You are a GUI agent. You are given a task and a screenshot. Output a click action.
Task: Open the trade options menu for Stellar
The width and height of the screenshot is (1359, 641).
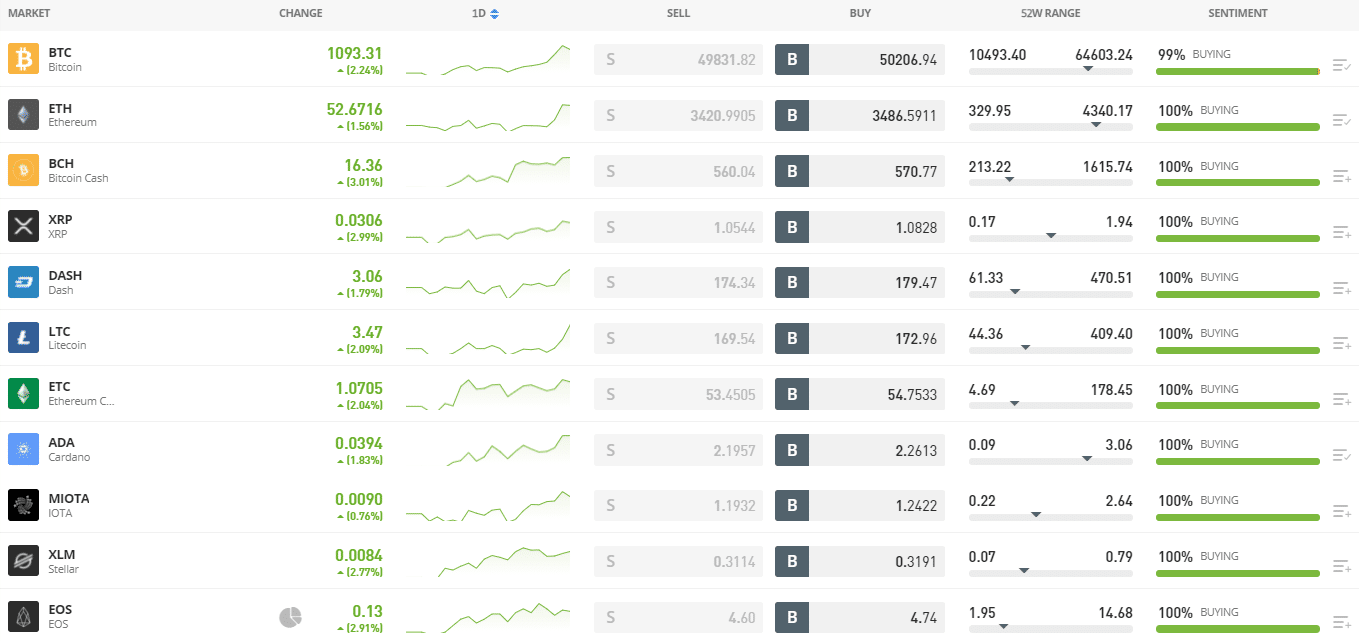tap(1341, 567)
